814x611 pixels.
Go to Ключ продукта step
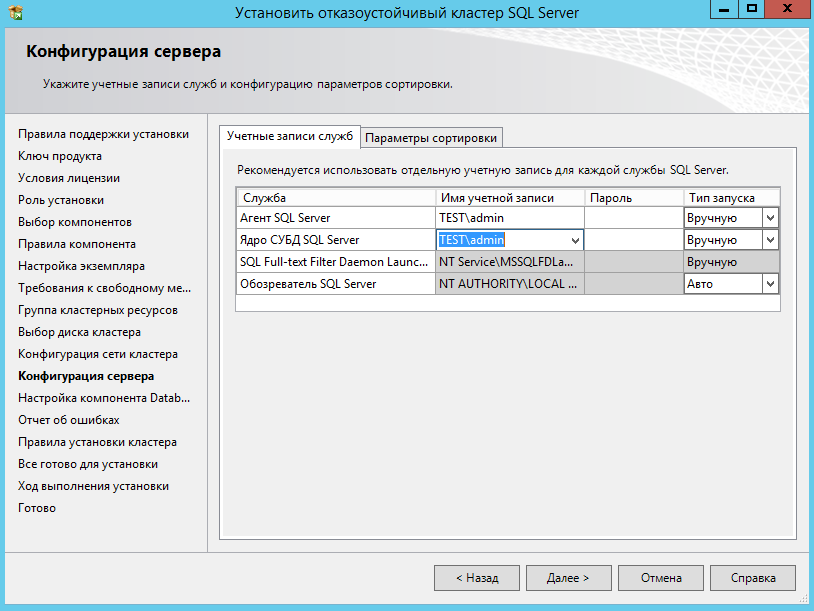(x=60, y=156)
